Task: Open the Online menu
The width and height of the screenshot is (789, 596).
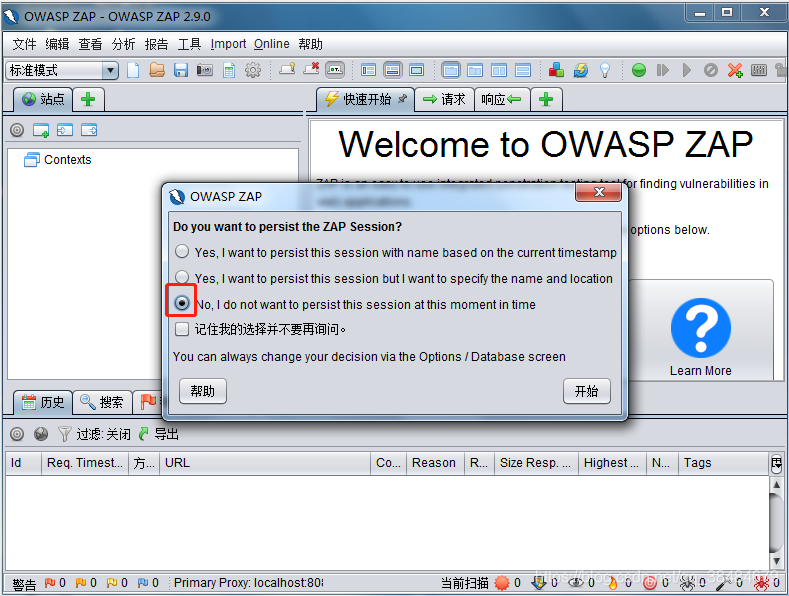Action: (x=272, y=44)
